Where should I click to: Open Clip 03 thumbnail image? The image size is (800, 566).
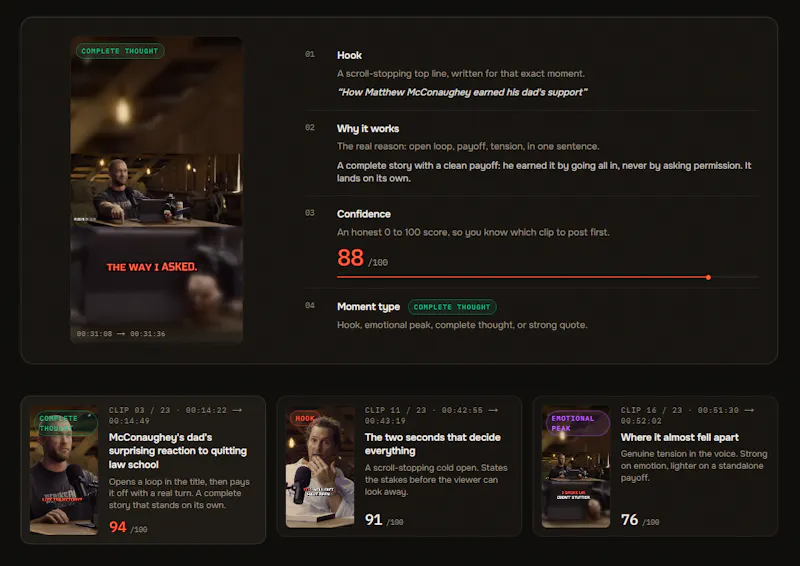click(64, 470)
